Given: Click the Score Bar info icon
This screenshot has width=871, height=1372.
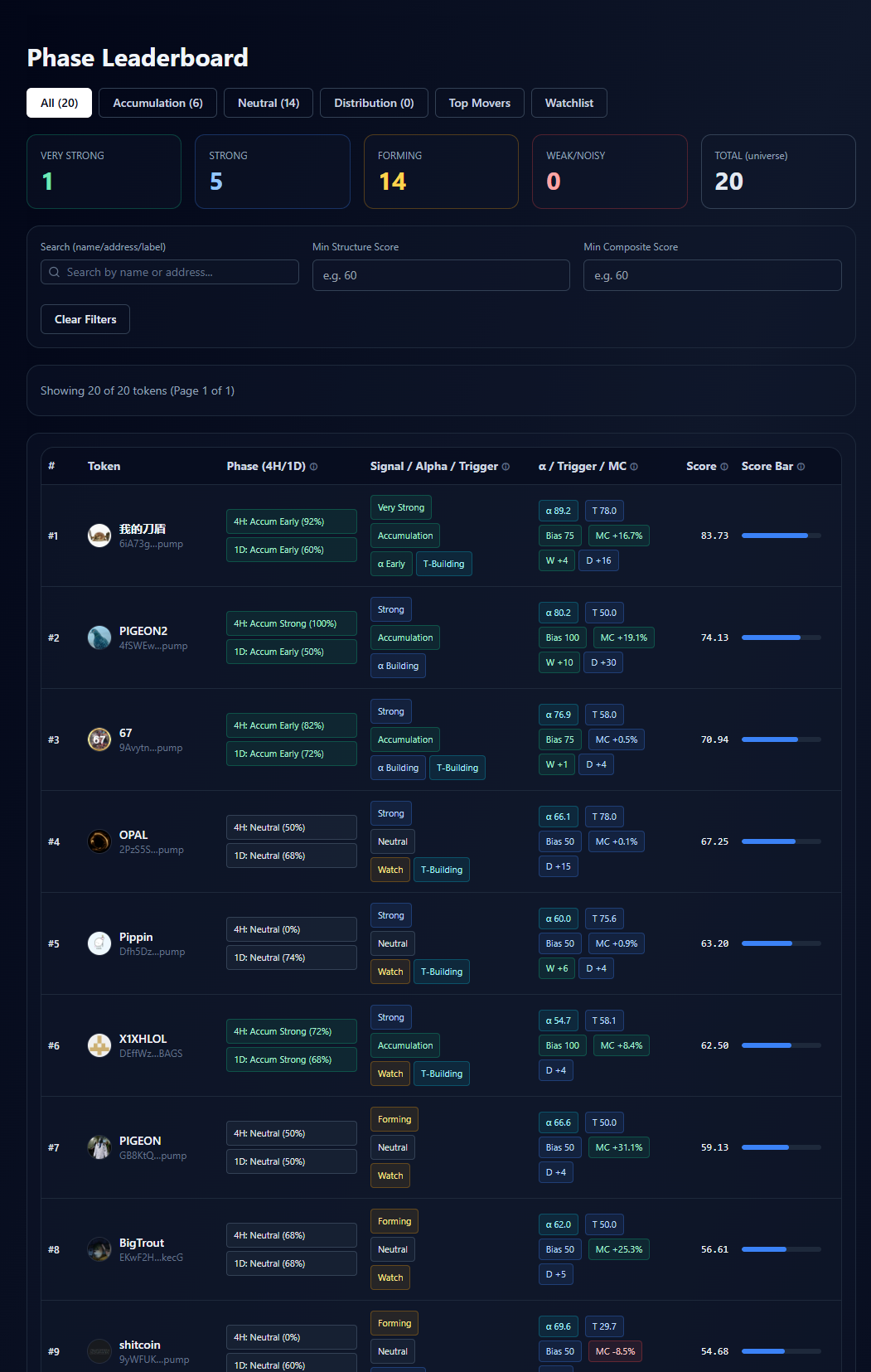Looking at the screenshot, I should [x=801, y=467].
